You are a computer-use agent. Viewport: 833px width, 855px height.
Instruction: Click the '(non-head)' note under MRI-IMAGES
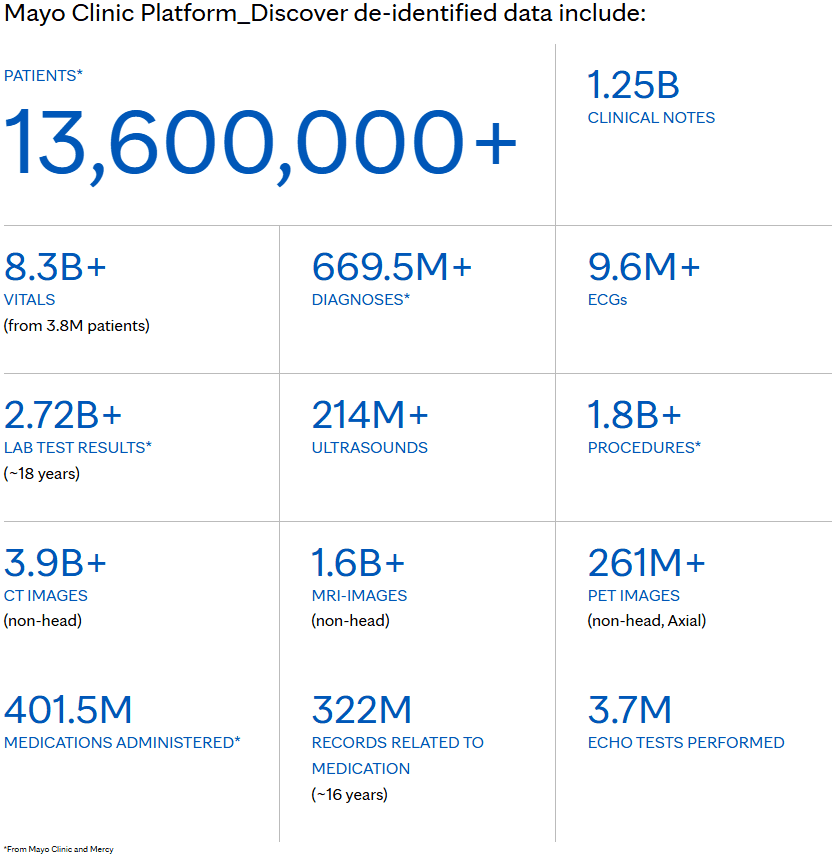point(351,621)
